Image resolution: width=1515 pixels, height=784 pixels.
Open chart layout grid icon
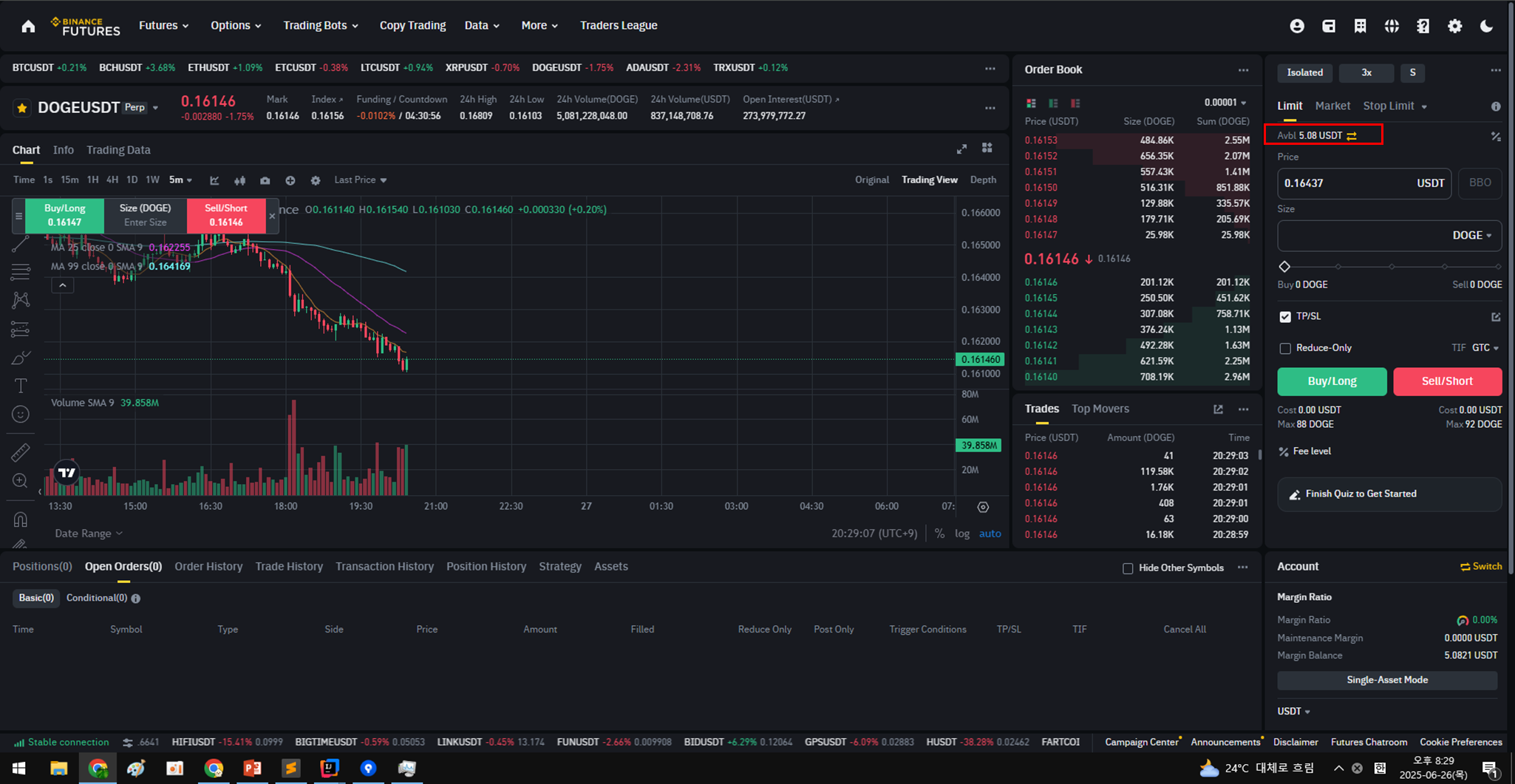point(987,149)
